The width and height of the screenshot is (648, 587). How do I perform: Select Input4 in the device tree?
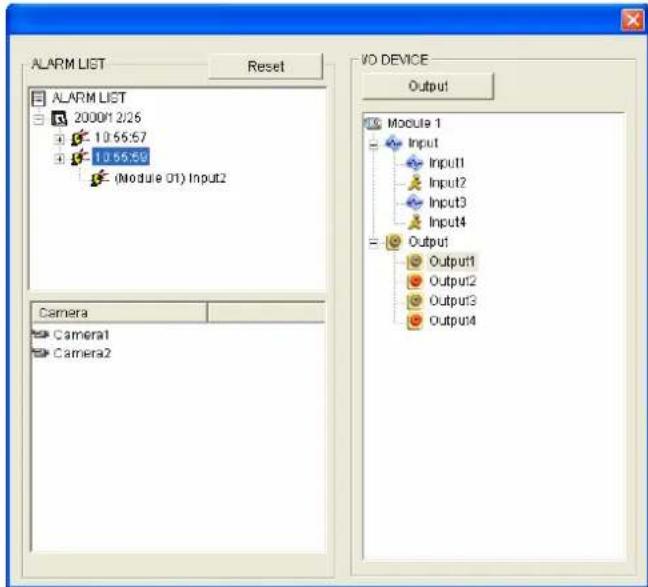447,222
